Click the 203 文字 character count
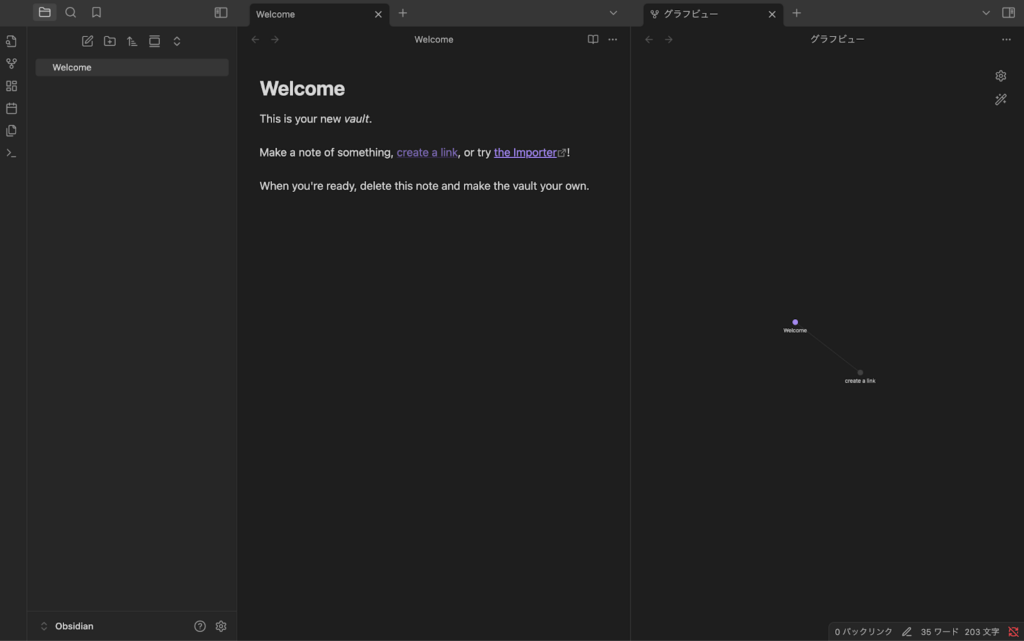The height and width of the screenshot is (641, 1024). point(982,632)
